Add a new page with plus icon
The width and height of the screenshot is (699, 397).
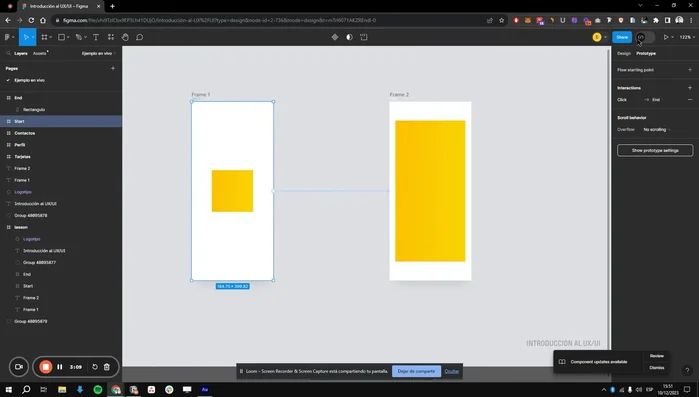click(x=113, y=69)
